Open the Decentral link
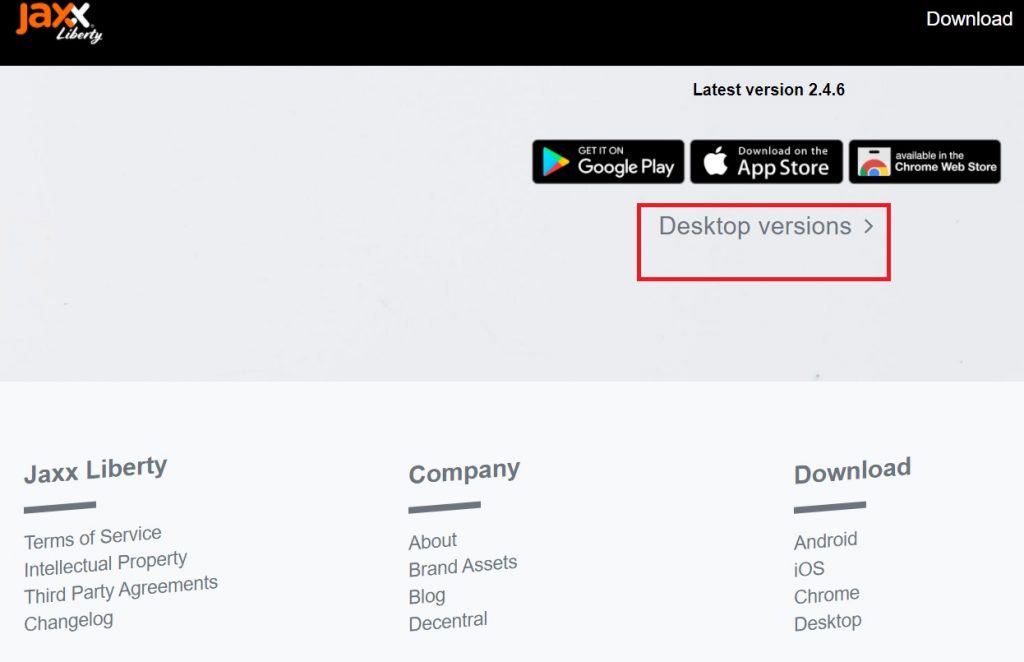This screenshot has height=662, width=1024. (x=448, y=622)
